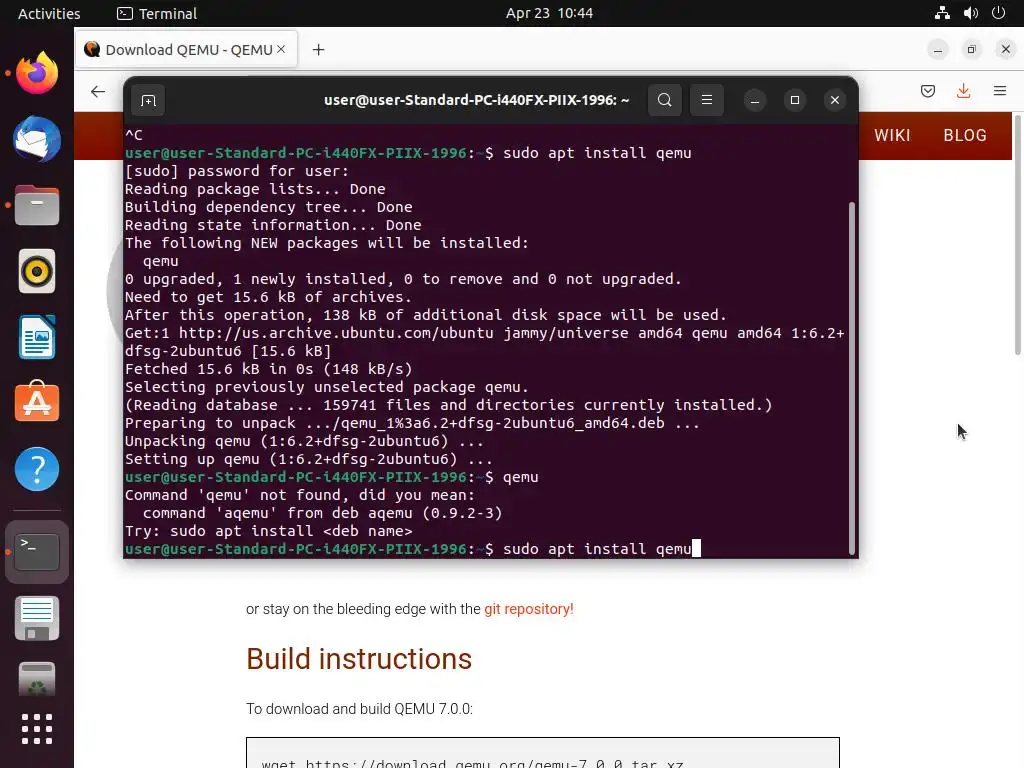This screenshot has height=768, width=1024.
Task: Open the Terminal app menu in top bar
Action: (x=157, y=13)
